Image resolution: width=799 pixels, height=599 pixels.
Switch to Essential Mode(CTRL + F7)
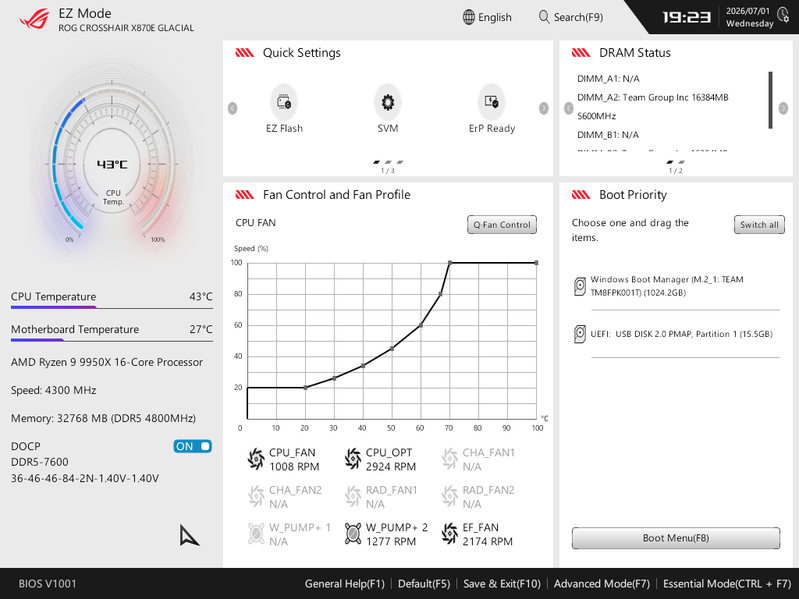point(727,584)
